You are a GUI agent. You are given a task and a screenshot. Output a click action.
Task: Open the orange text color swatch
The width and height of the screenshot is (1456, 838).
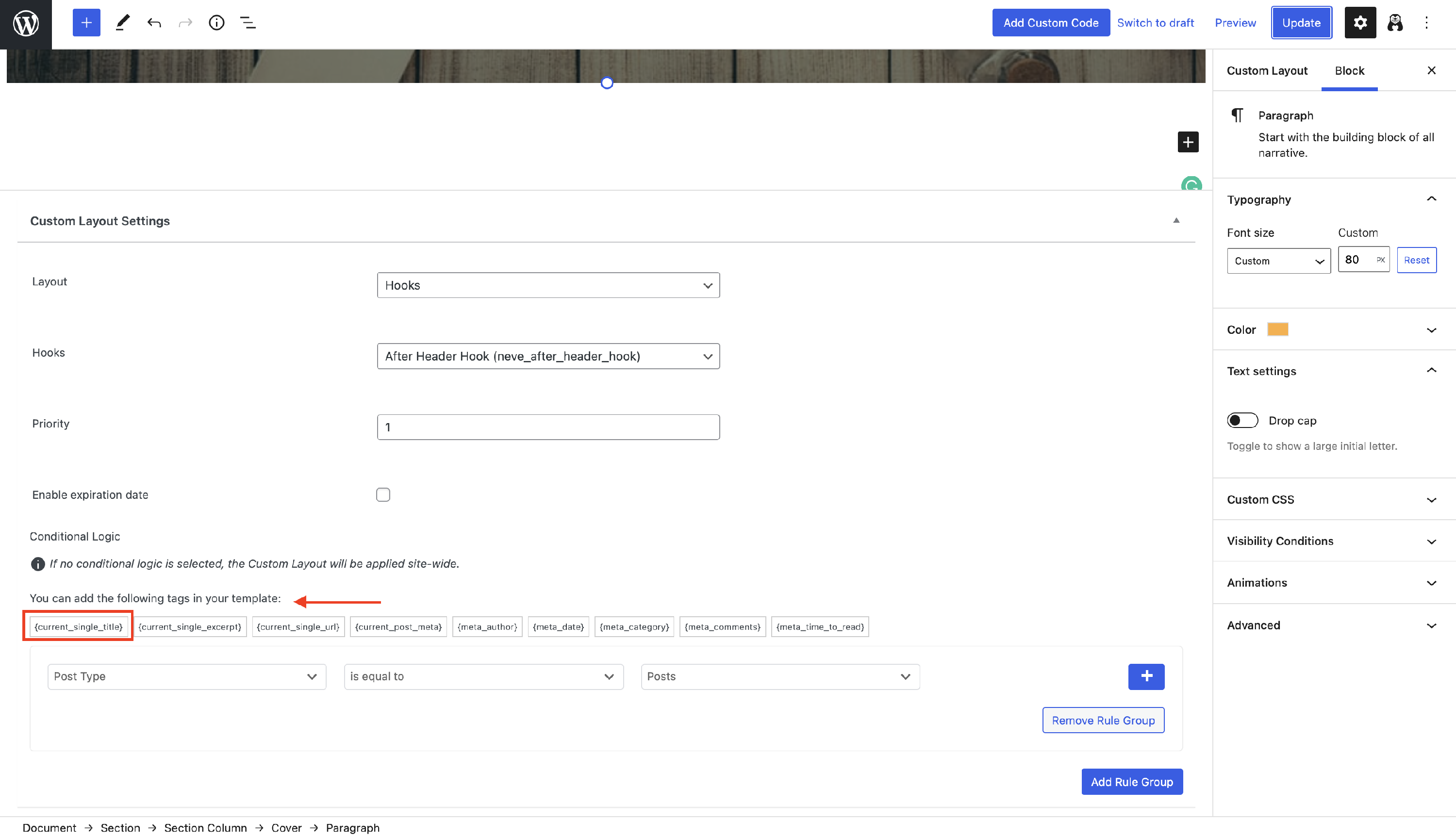coord(1277,329)
